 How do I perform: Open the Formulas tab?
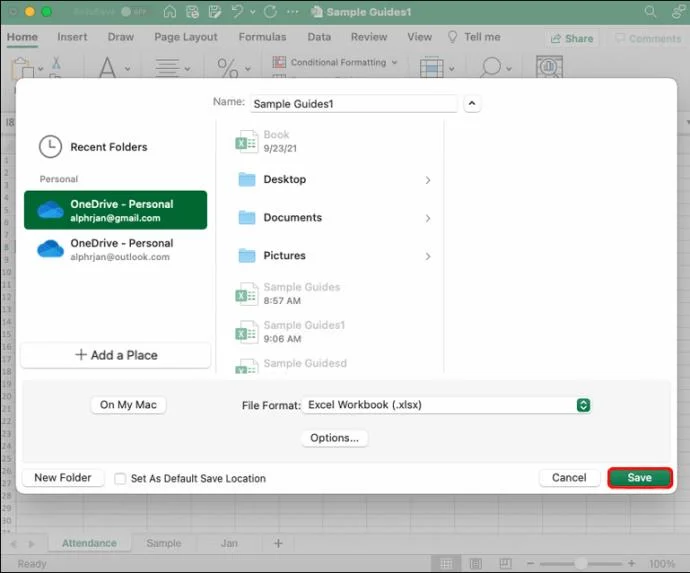click(x=262, y=37)
